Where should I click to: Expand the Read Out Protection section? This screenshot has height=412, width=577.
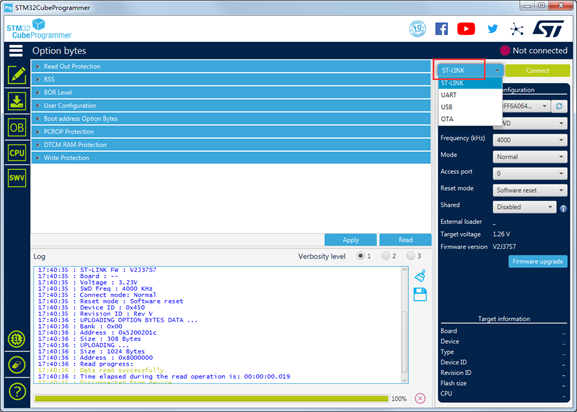pyautogui.click(x=231, y=66)
